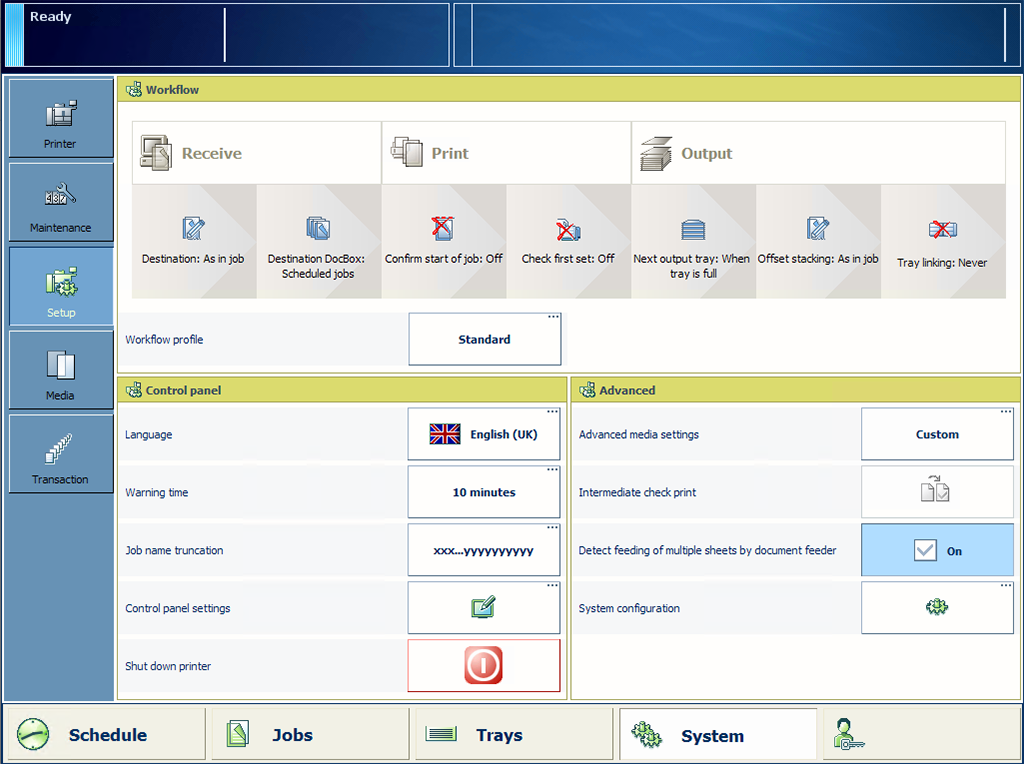Open the Printer section in sidebar
The image size is (1024, 764).
click(60, 119)
